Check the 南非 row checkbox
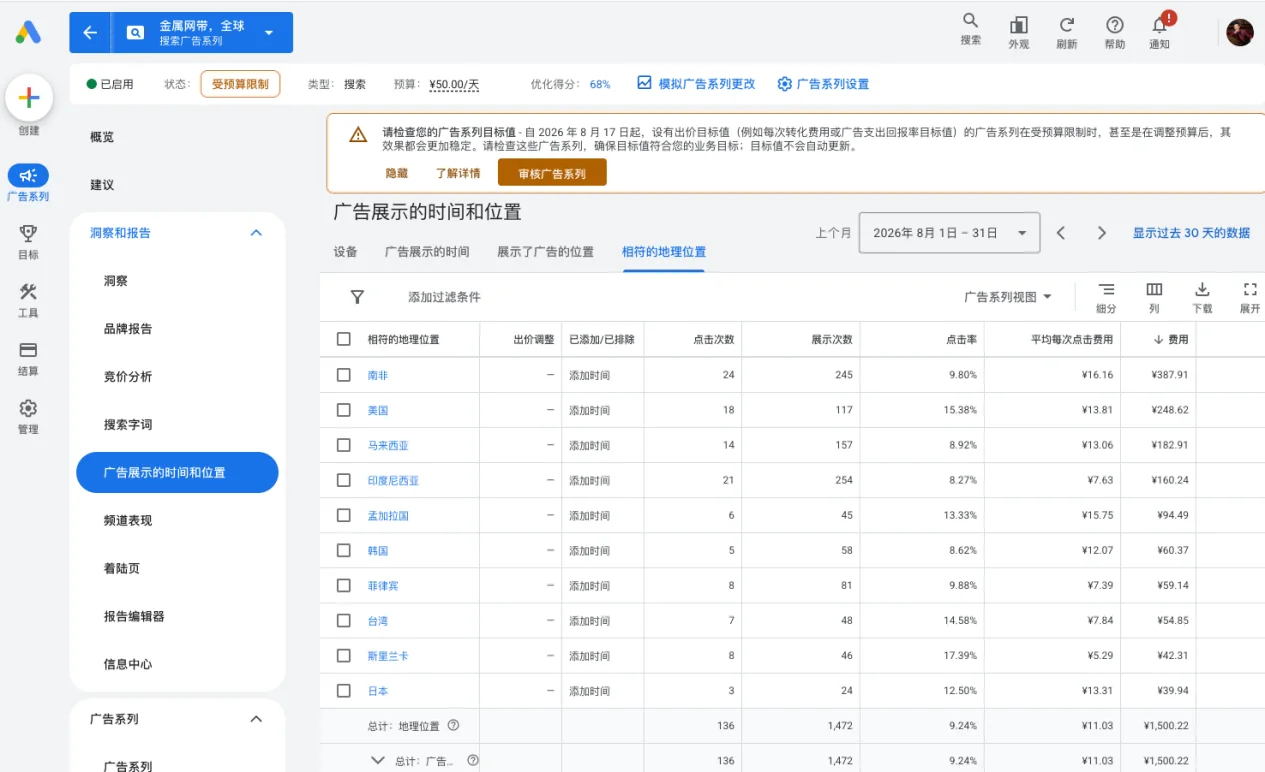 [344, 375]
